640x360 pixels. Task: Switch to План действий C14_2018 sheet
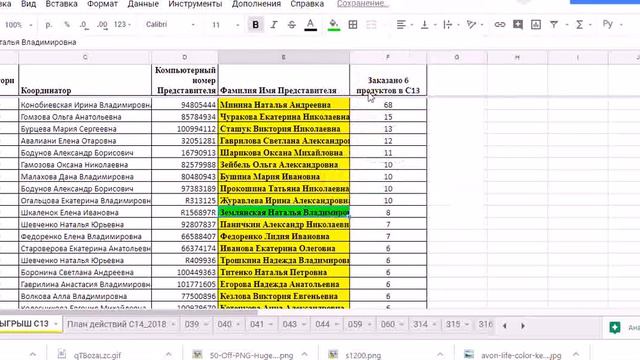tap(117, 324)
